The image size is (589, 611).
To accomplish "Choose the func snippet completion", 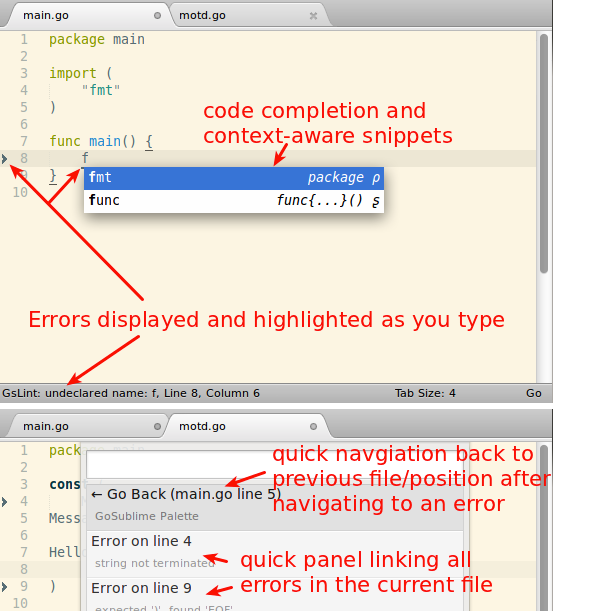I will click(x=234, y=201).
